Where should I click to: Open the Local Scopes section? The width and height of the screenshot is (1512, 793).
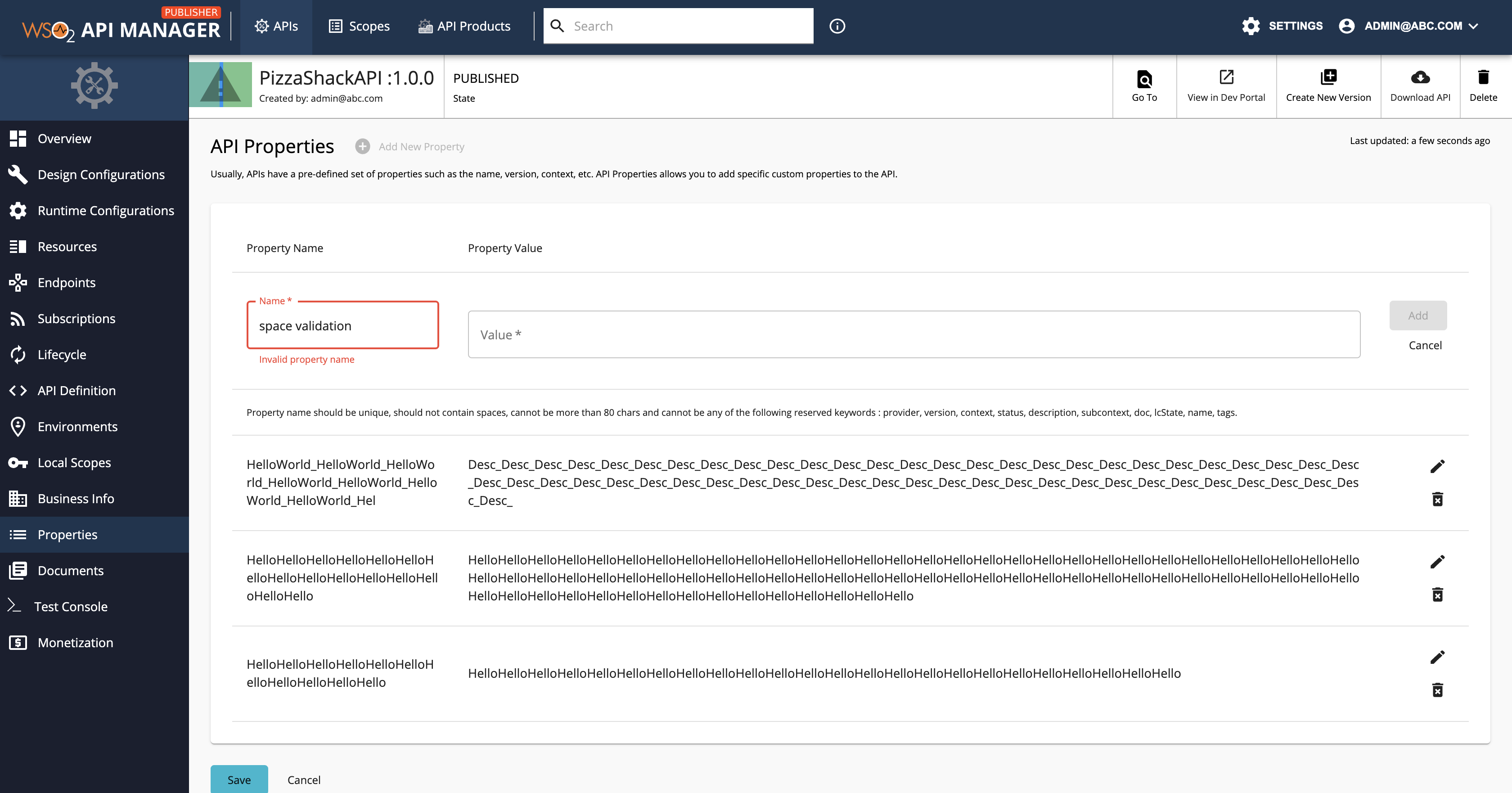coord(74,463)
